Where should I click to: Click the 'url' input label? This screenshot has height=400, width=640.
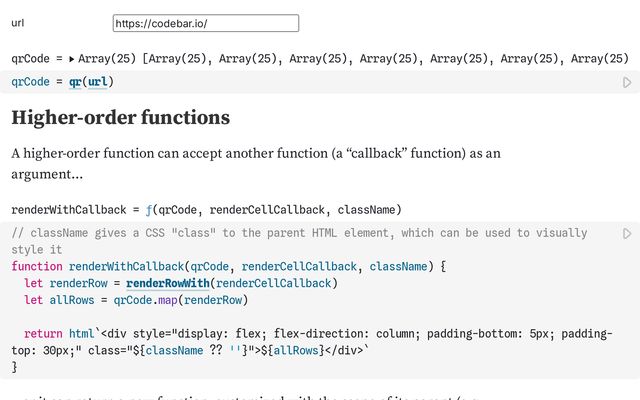point(18,23)
